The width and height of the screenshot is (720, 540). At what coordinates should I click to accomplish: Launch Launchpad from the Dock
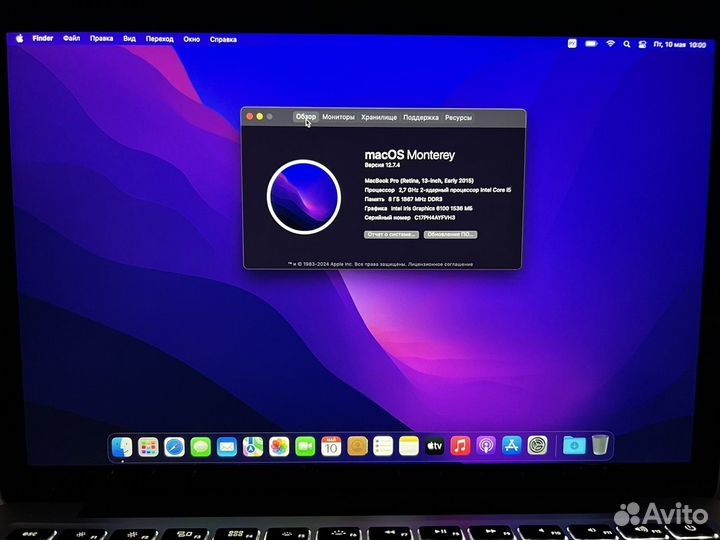coord(148,447)
